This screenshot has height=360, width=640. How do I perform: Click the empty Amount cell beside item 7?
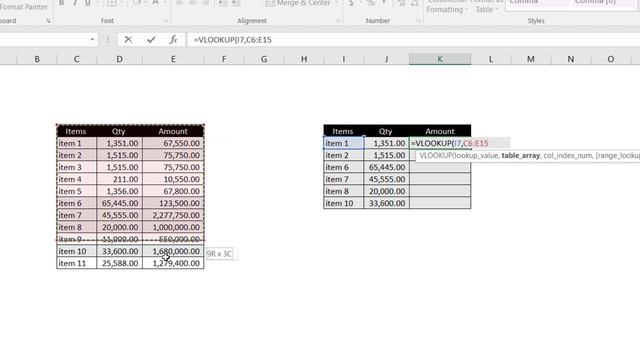coord(440,179)
